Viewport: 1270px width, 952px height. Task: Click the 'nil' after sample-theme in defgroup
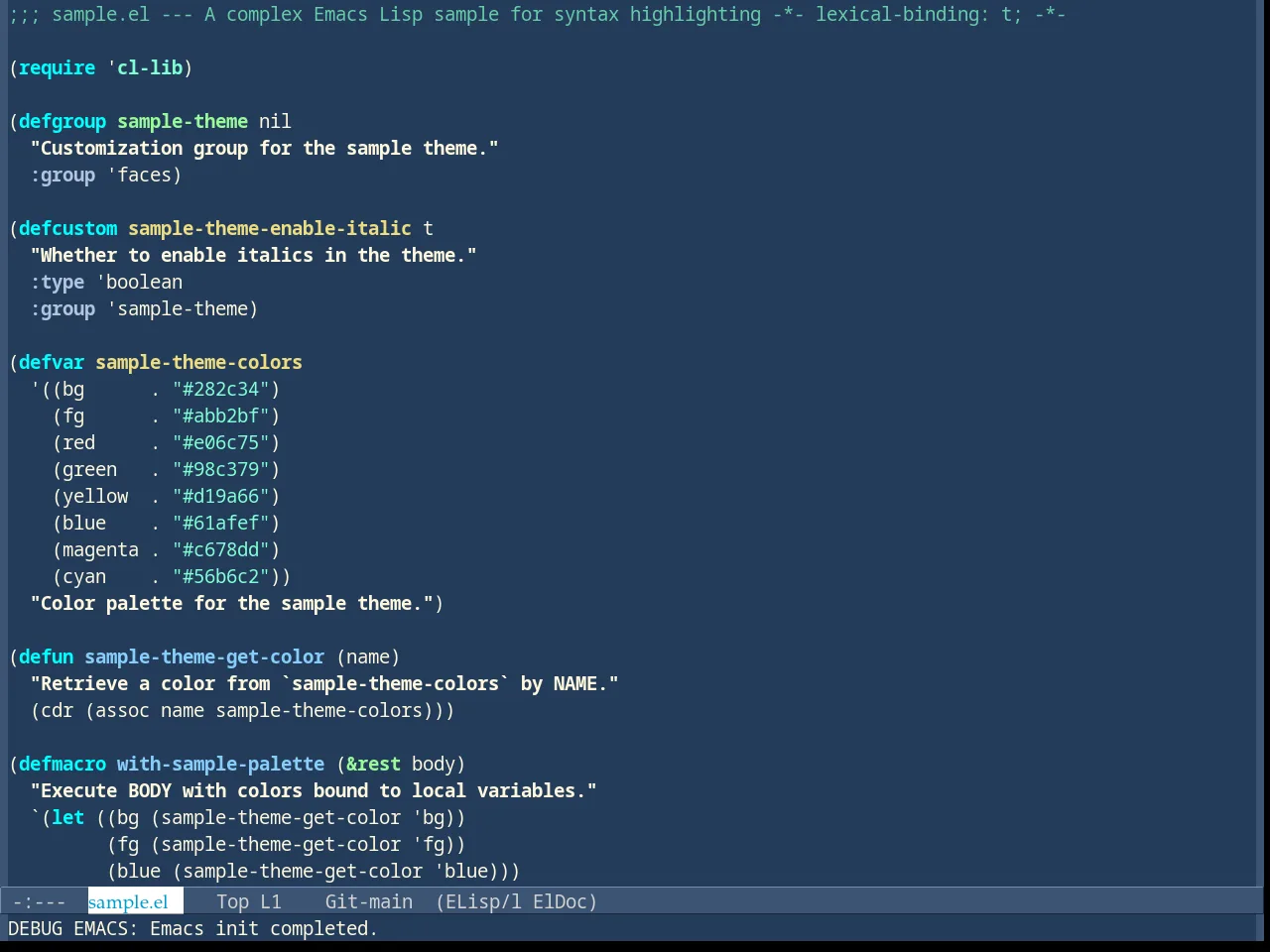(x=276, y=121)
